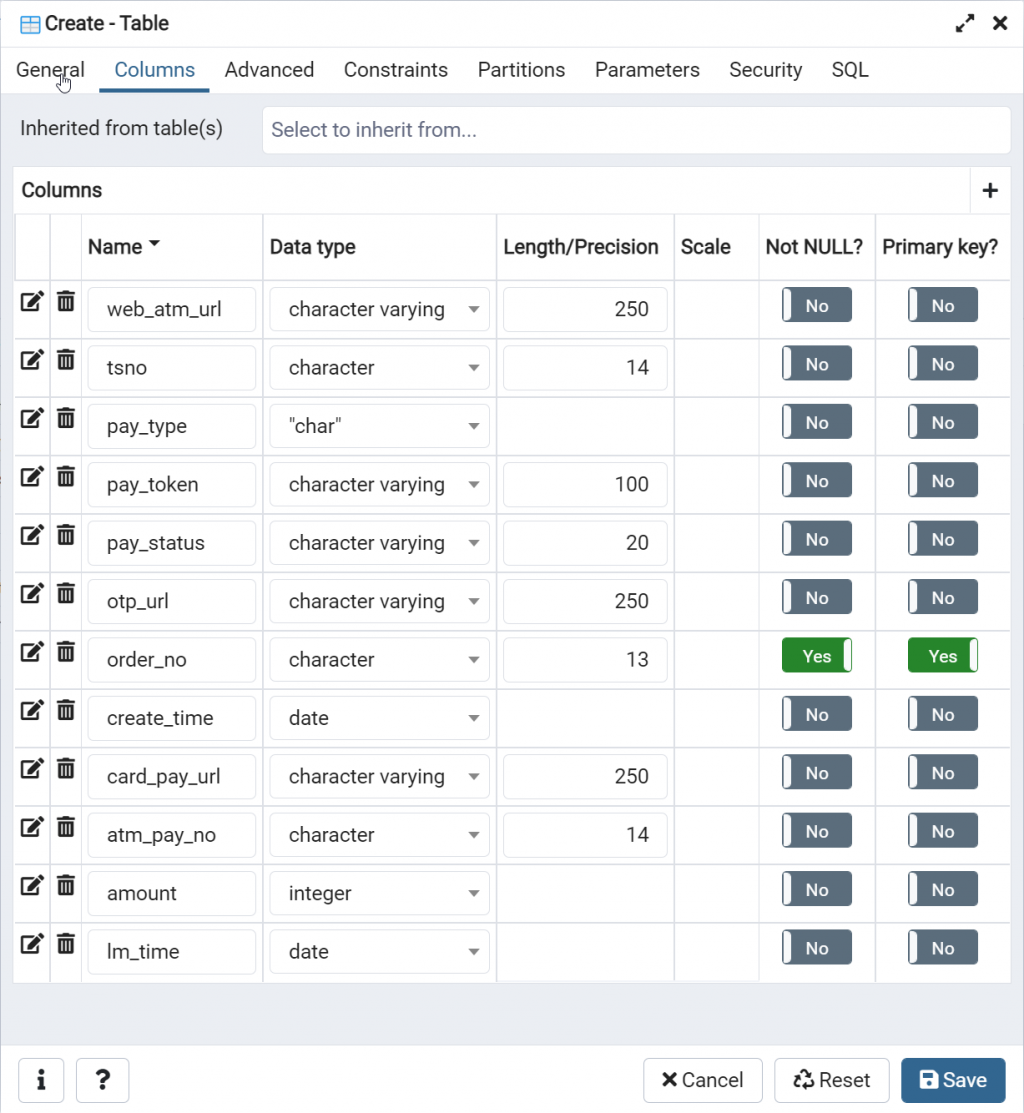The width and height of the screenshot is (1024, 1113).
Task: Delete the pay_status column row
Action: pyautogui.click(x=65, y=534)
